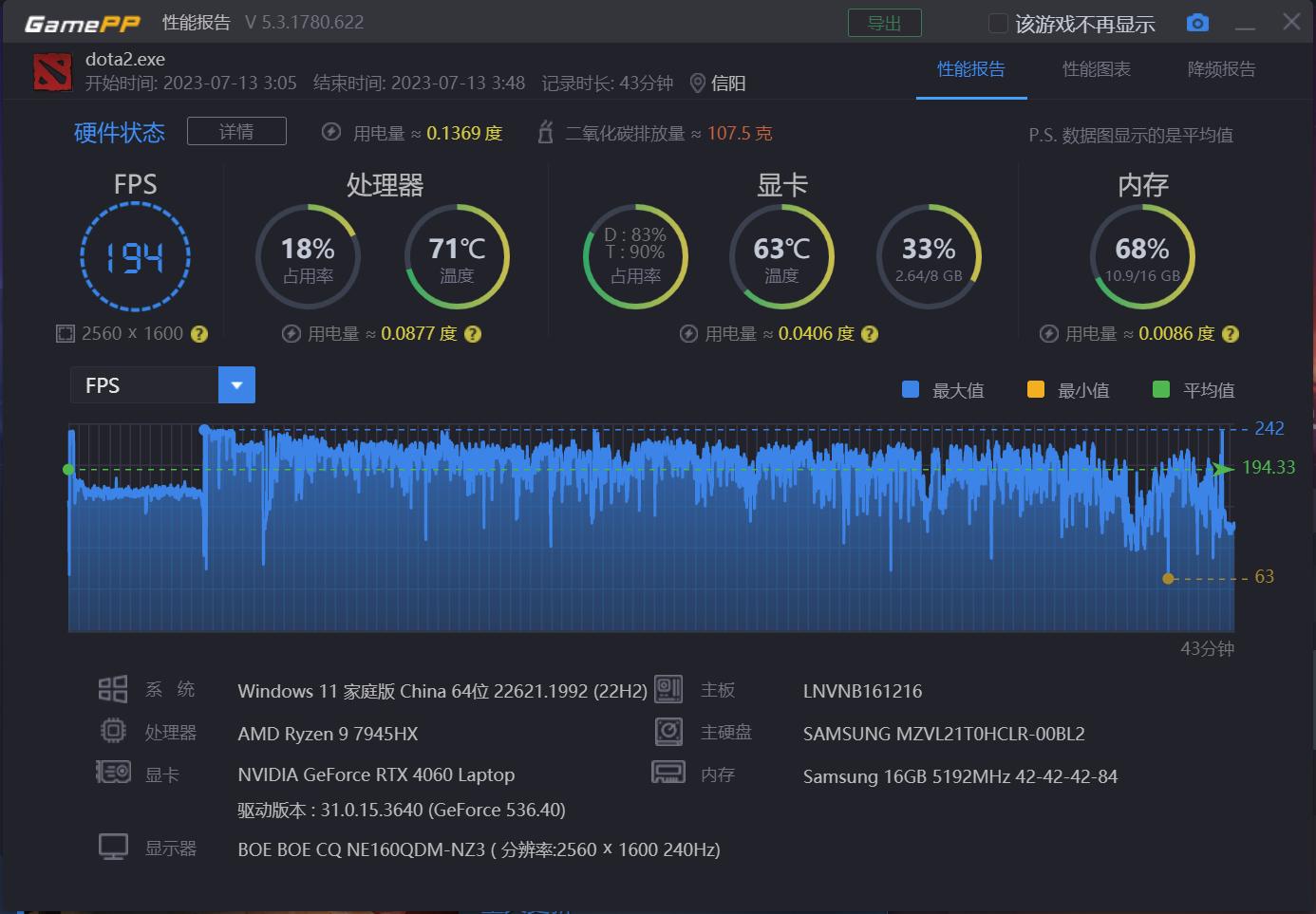The image size is (1316, 914).
Task: Switch to the 性能图表 tab
Action: pyautogui.click(x=1096, y=69)
